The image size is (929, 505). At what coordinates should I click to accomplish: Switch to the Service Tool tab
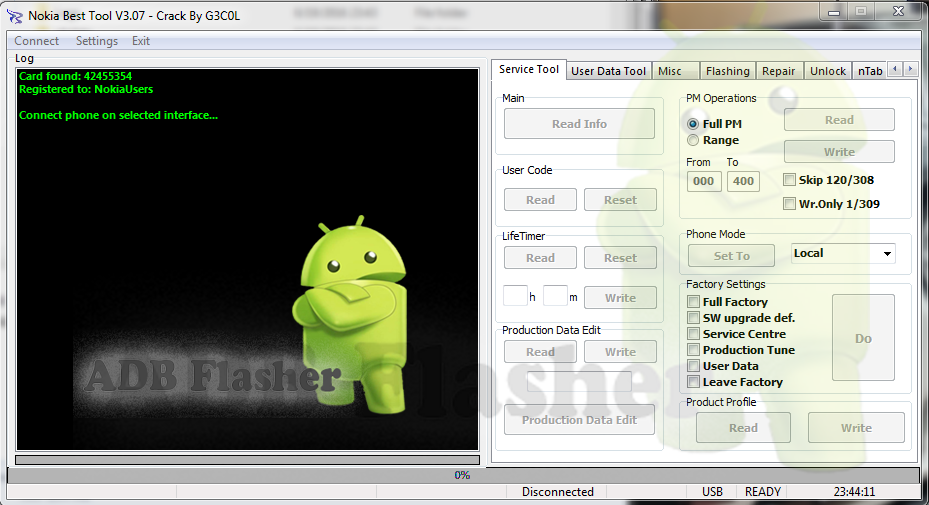point(528,69)
